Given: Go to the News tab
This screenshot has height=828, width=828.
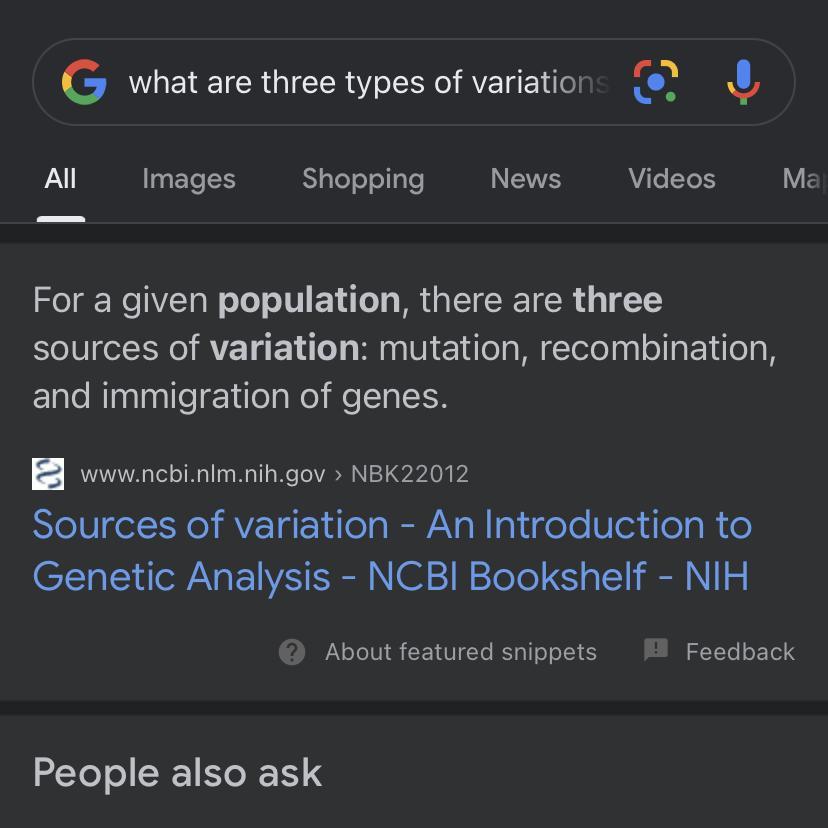Looking at the screenshot, I should 526,179.
